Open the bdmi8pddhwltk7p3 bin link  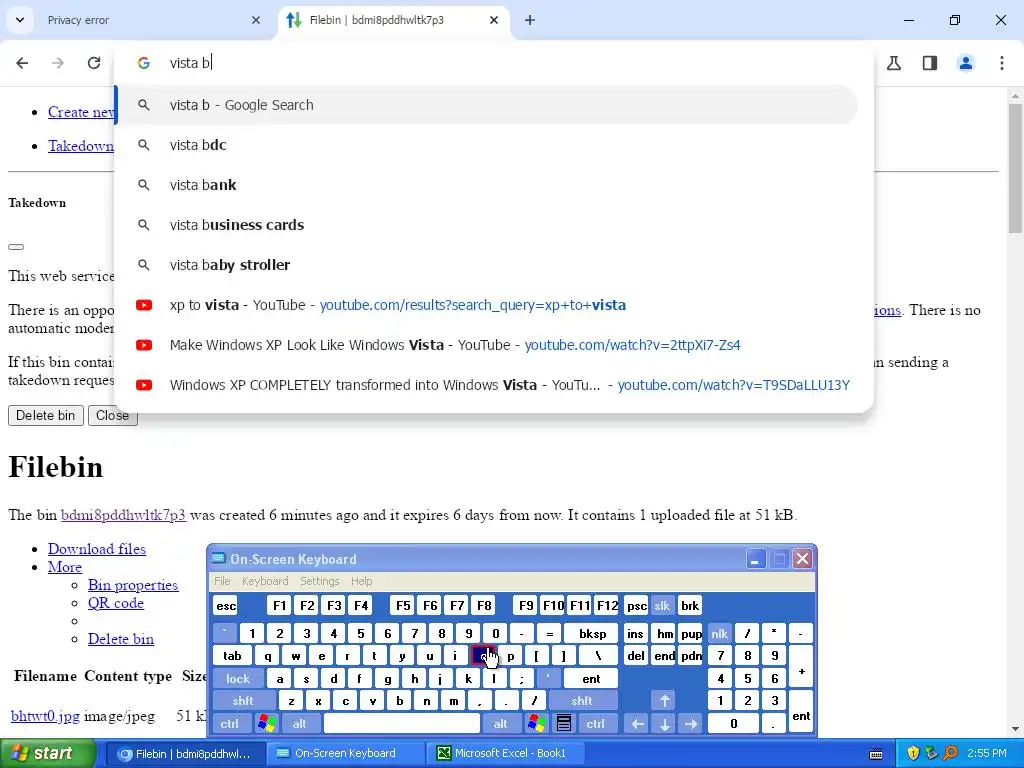point(123,515)
